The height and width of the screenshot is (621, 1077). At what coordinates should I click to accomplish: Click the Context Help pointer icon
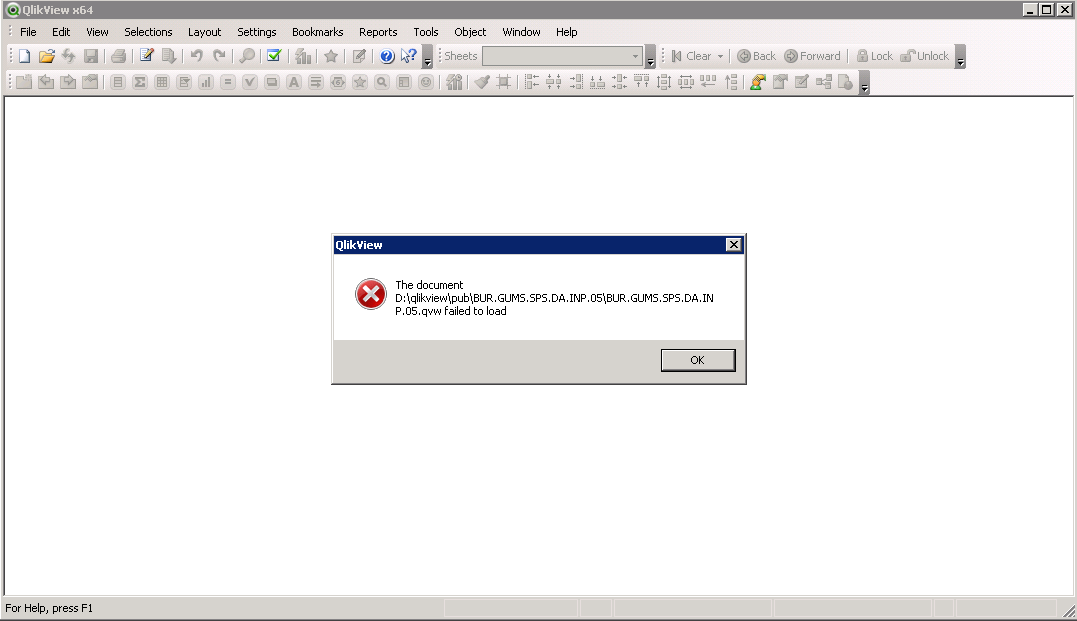coord(409,56)
